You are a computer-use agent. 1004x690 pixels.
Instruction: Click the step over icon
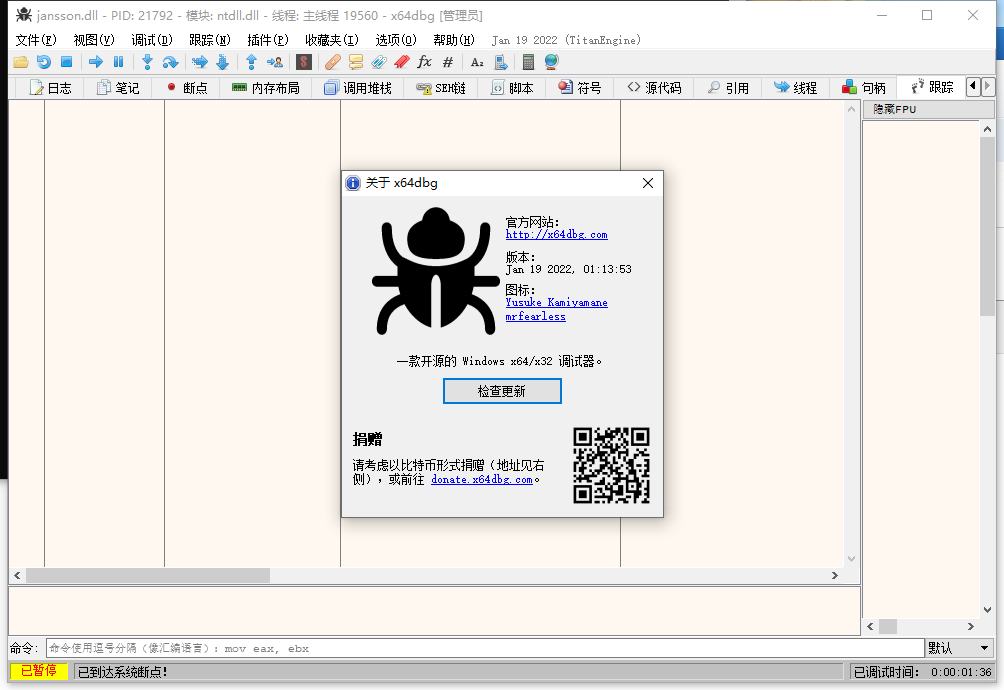click(x=170, y=62)
